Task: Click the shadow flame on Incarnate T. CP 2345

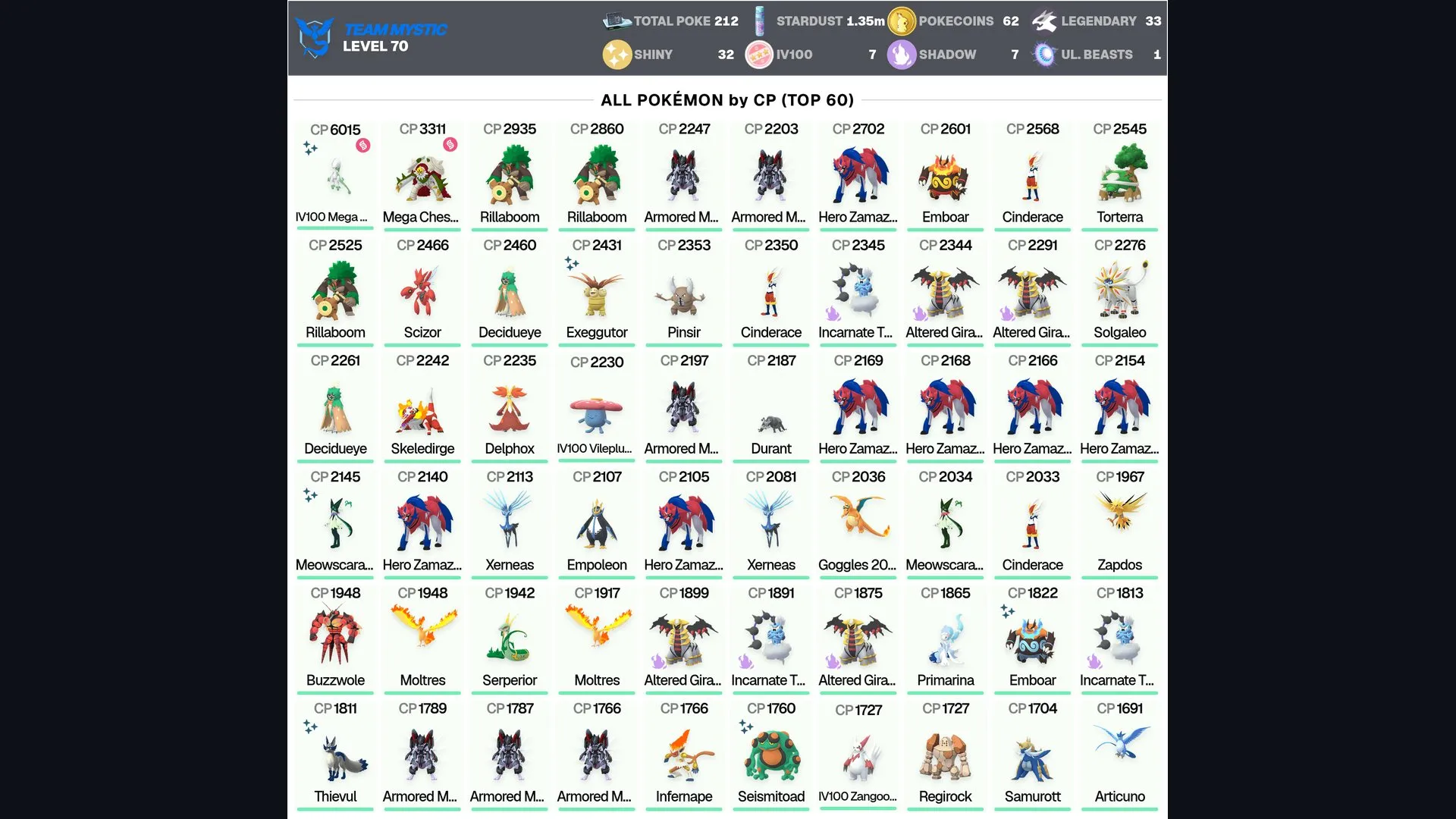Action: [x=833, y=313]
